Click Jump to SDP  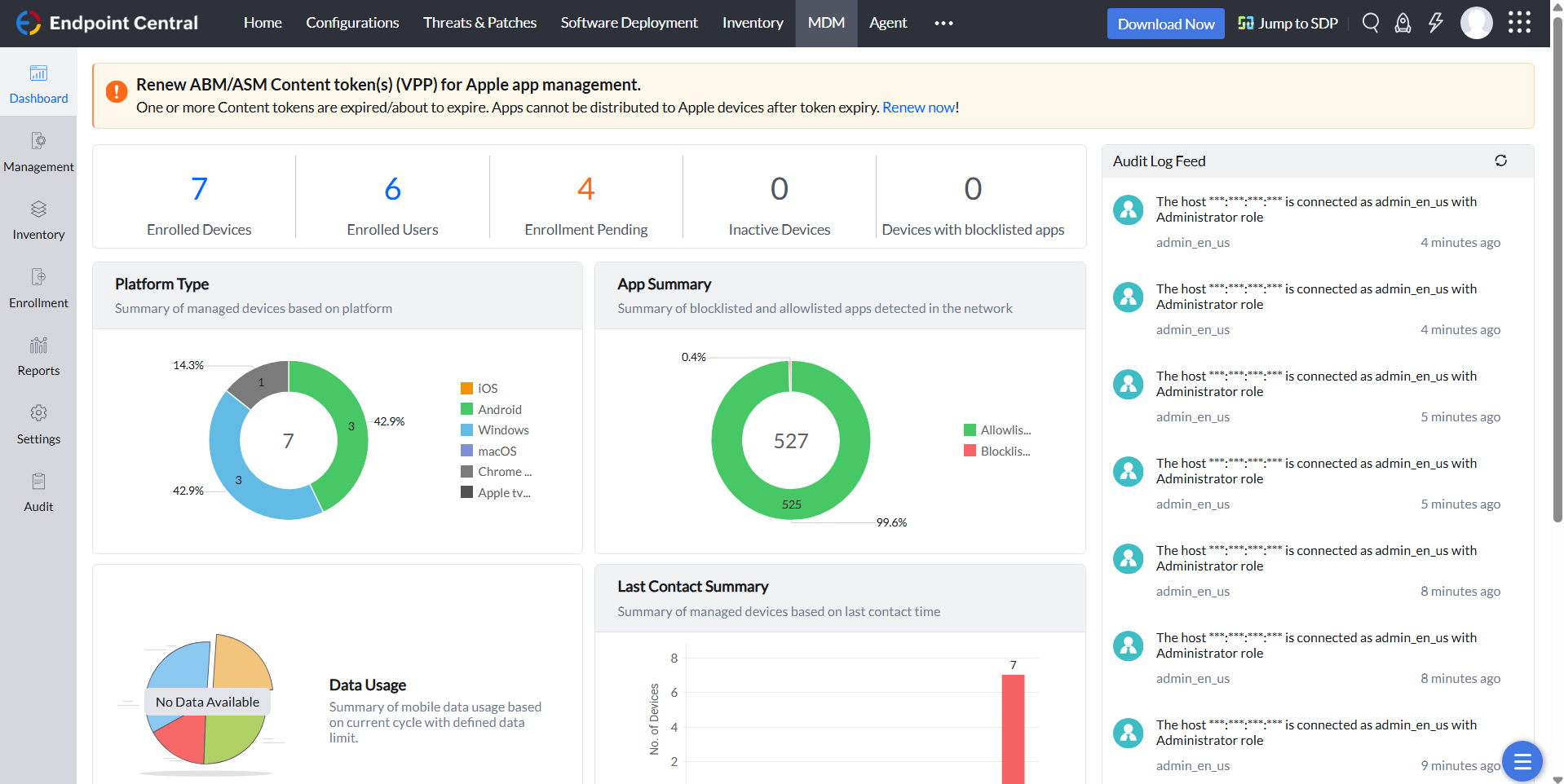coord(1288,24)
